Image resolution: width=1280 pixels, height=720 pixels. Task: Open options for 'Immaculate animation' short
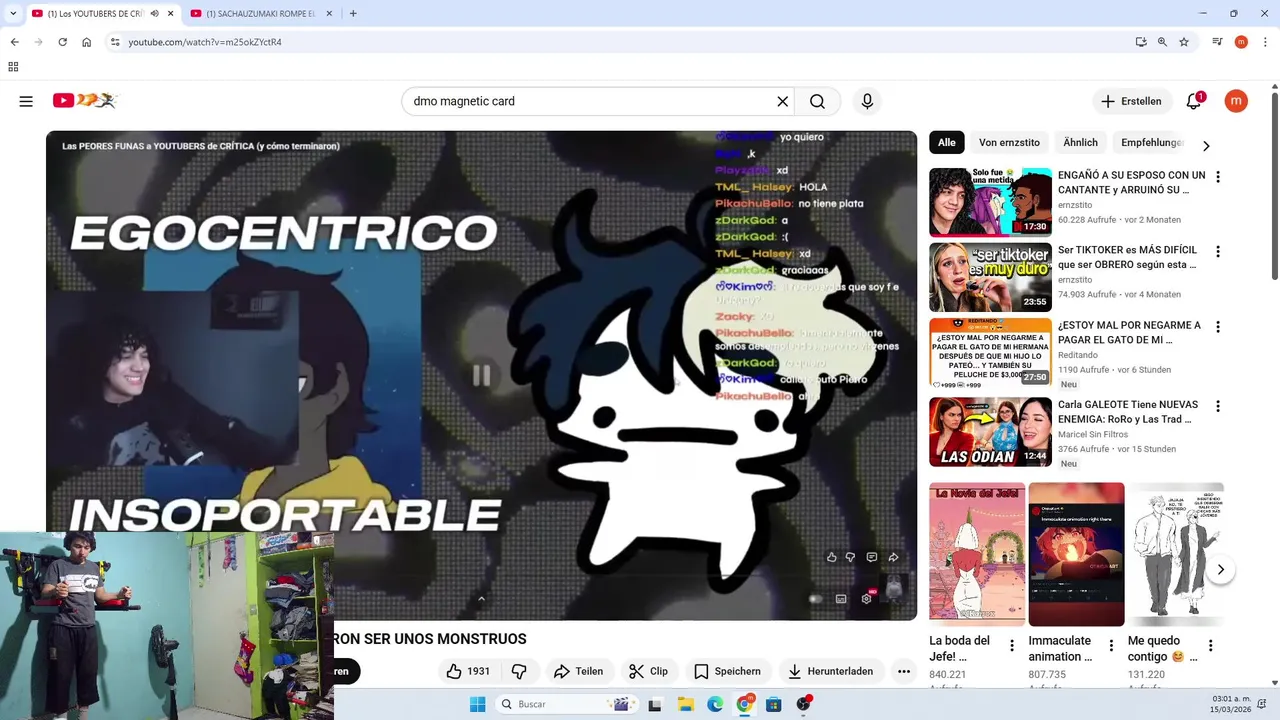coord(1111,646)
